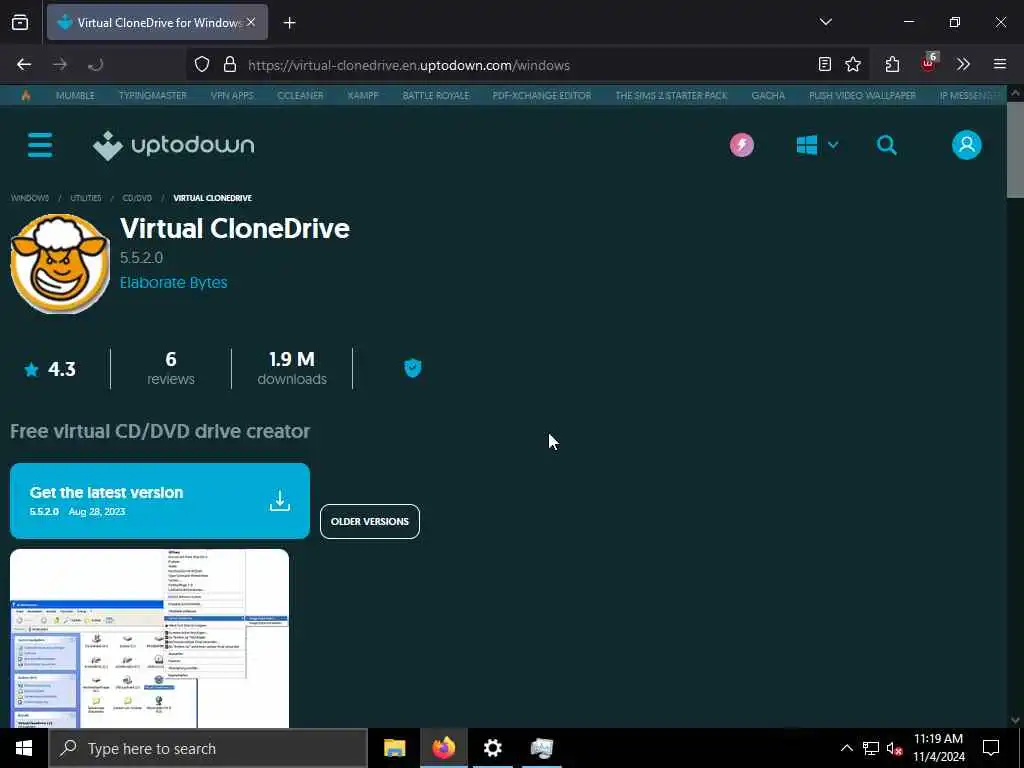The width and height of the screenshot is (1024, 768).
Task: Click CD/DVD breadcrumb
Action: click(x=137, y=198)
